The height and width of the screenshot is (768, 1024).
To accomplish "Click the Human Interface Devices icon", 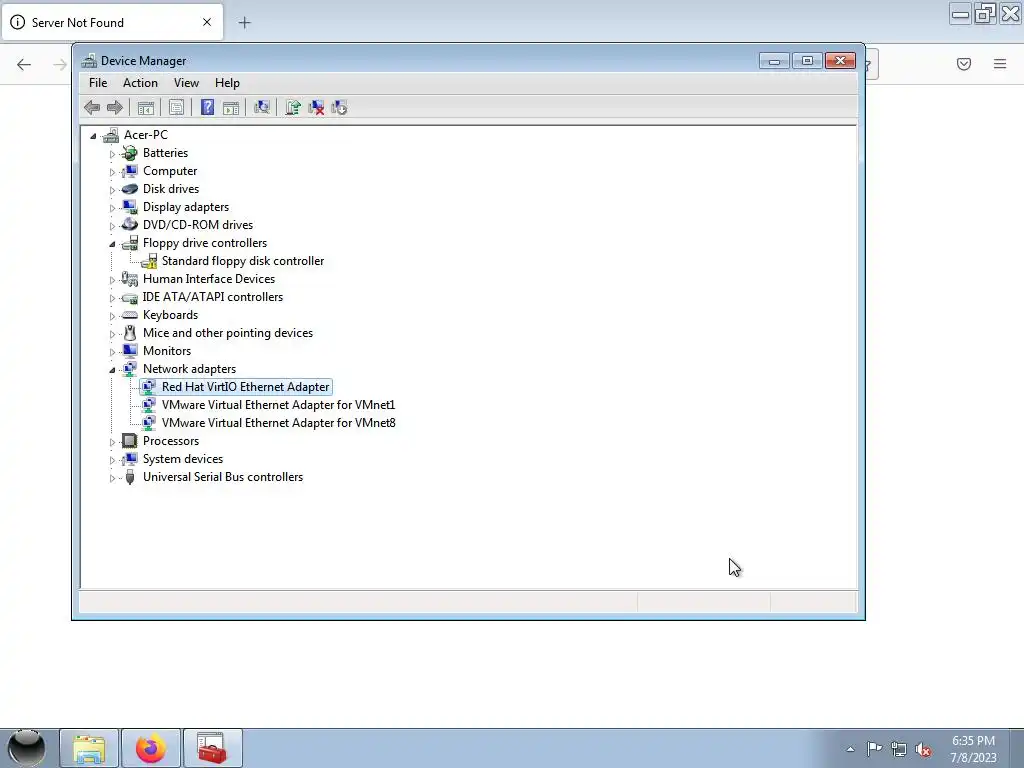I will (130, 279).
